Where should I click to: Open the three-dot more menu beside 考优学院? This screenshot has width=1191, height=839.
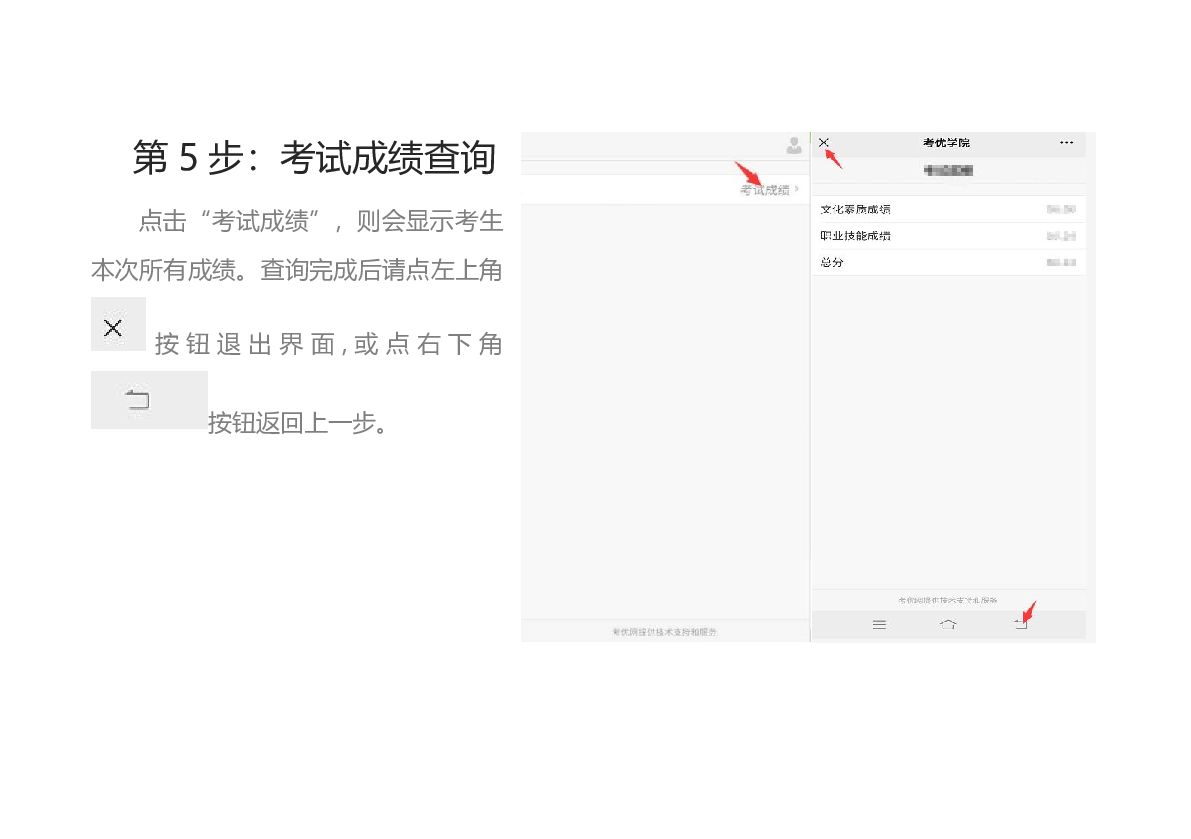[1066, 143]
